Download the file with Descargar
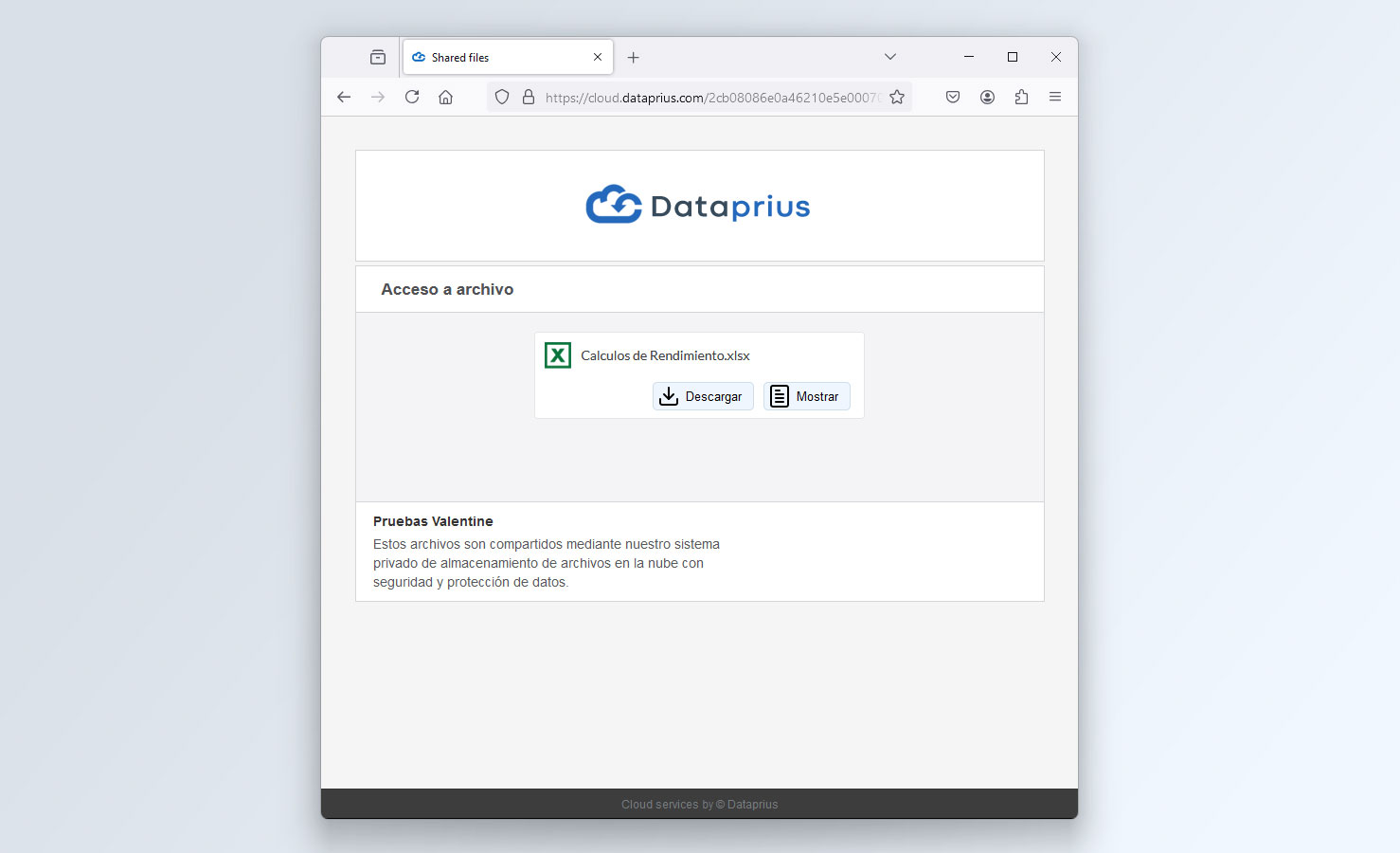The image size is (1400, 853). click(703, 396)
